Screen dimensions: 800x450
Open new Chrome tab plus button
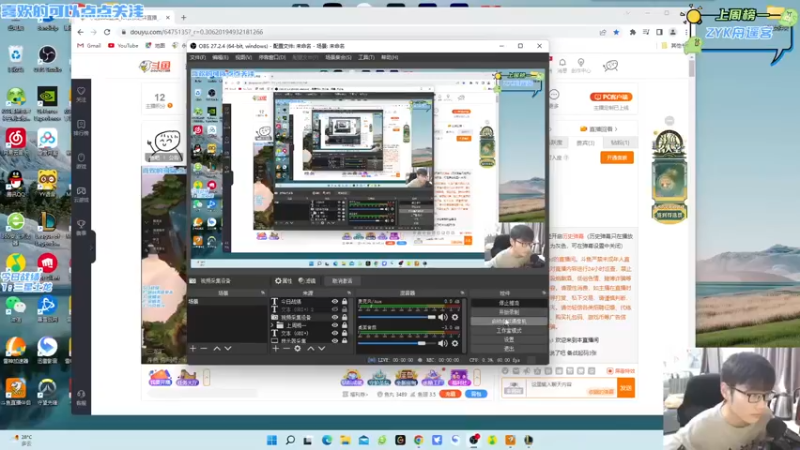pyautogui.click(x=184, y=17)
